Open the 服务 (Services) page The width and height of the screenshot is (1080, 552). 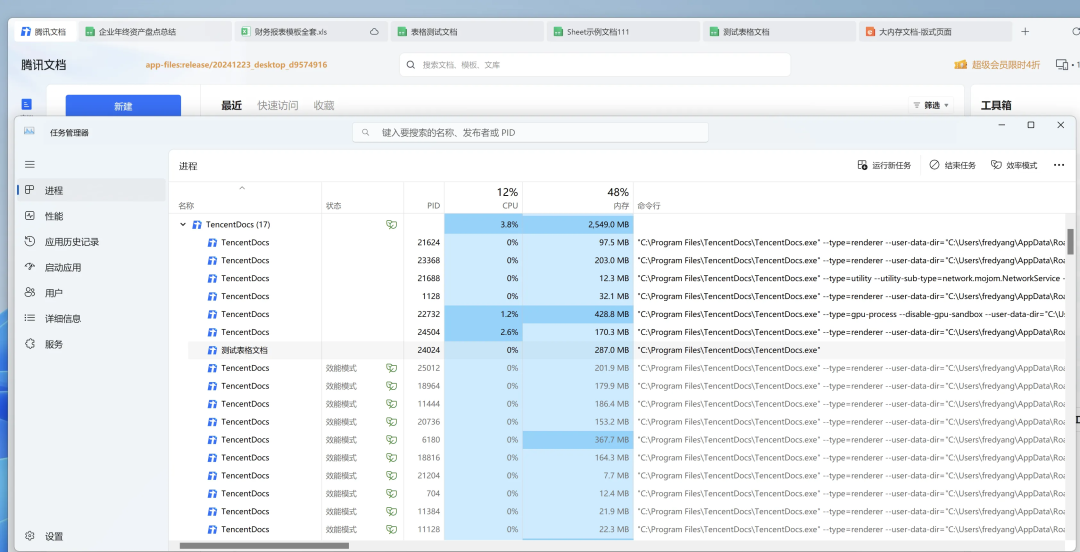click(92, 344)
